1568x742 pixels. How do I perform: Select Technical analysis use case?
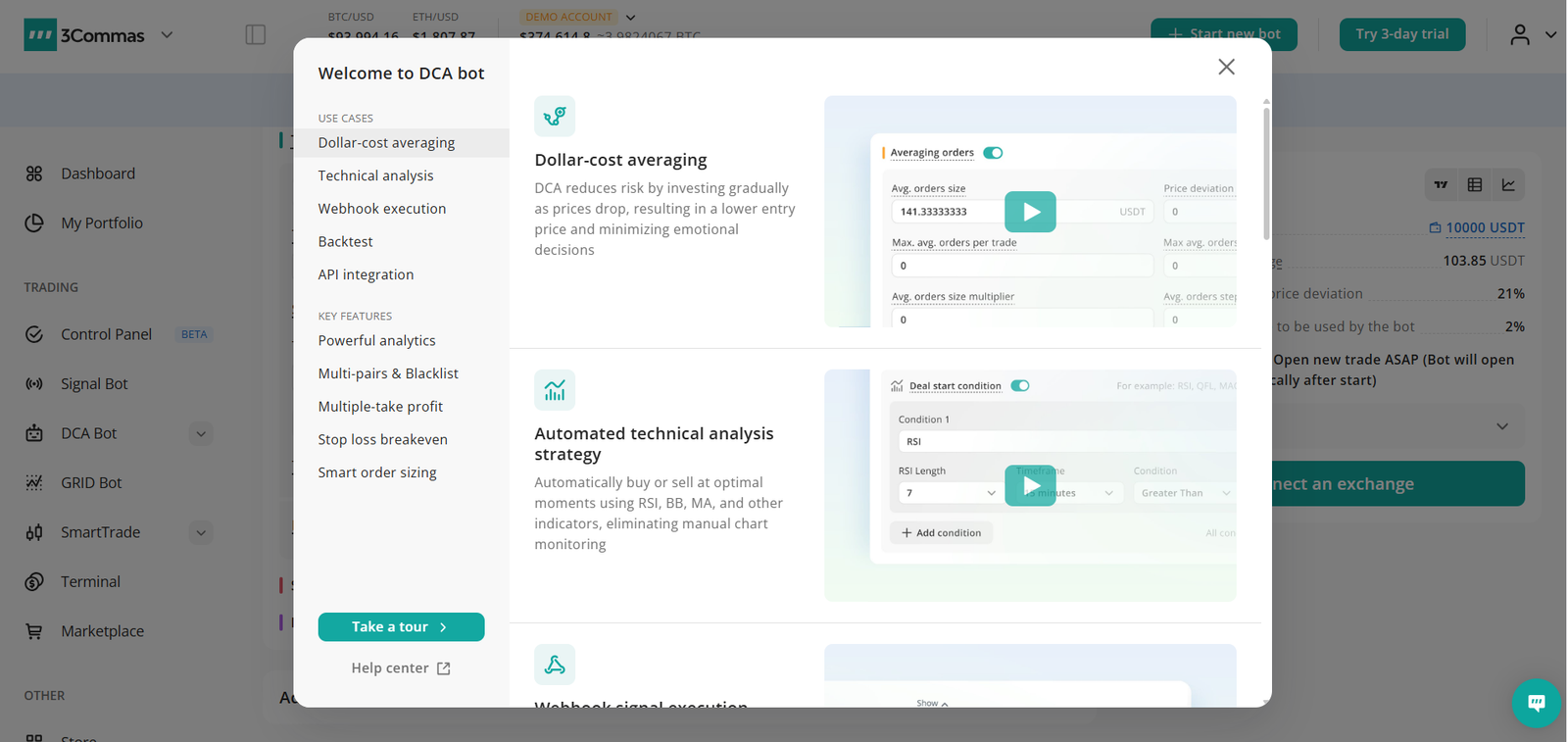(375, 175)
